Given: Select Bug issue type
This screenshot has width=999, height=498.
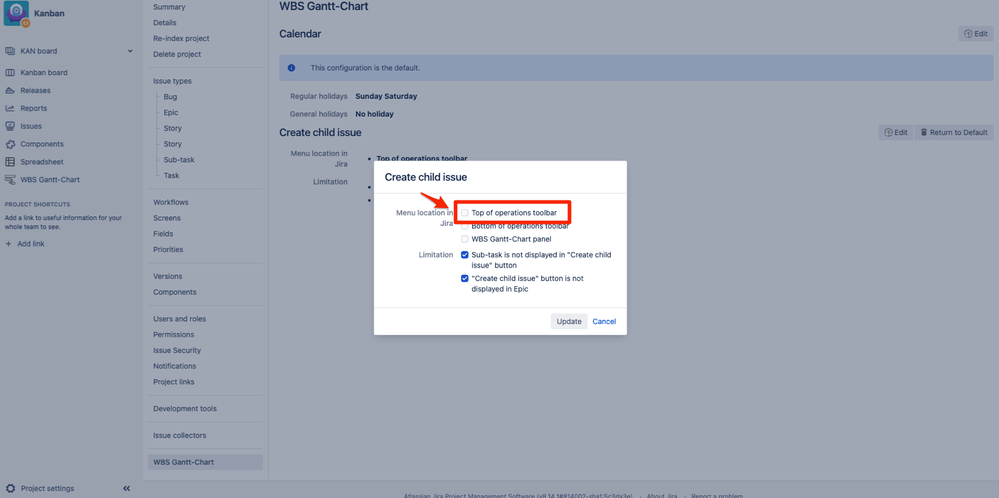Looking at the screenshot, I should 170,97.
